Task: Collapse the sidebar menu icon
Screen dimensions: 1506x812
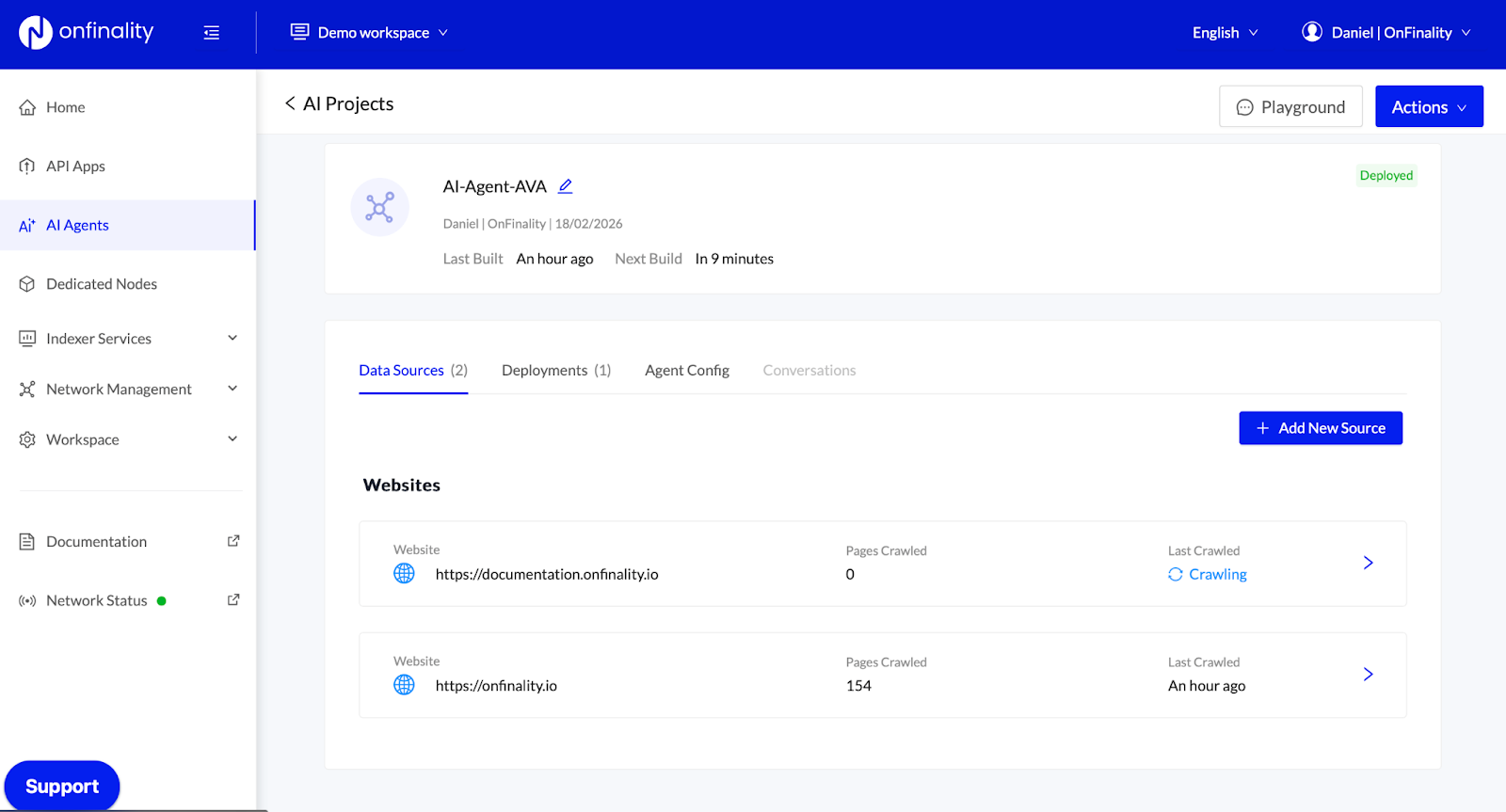Action: coord(212,33)
